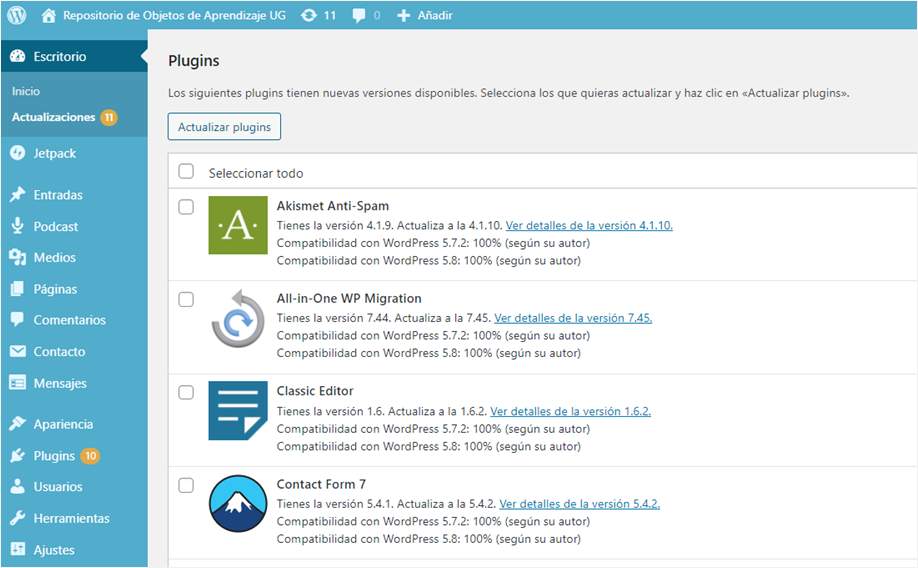The width and height of the screenshot is (918, 568).
Task: Click the Escritorio dashboard icon
Action: coord(18,56)
